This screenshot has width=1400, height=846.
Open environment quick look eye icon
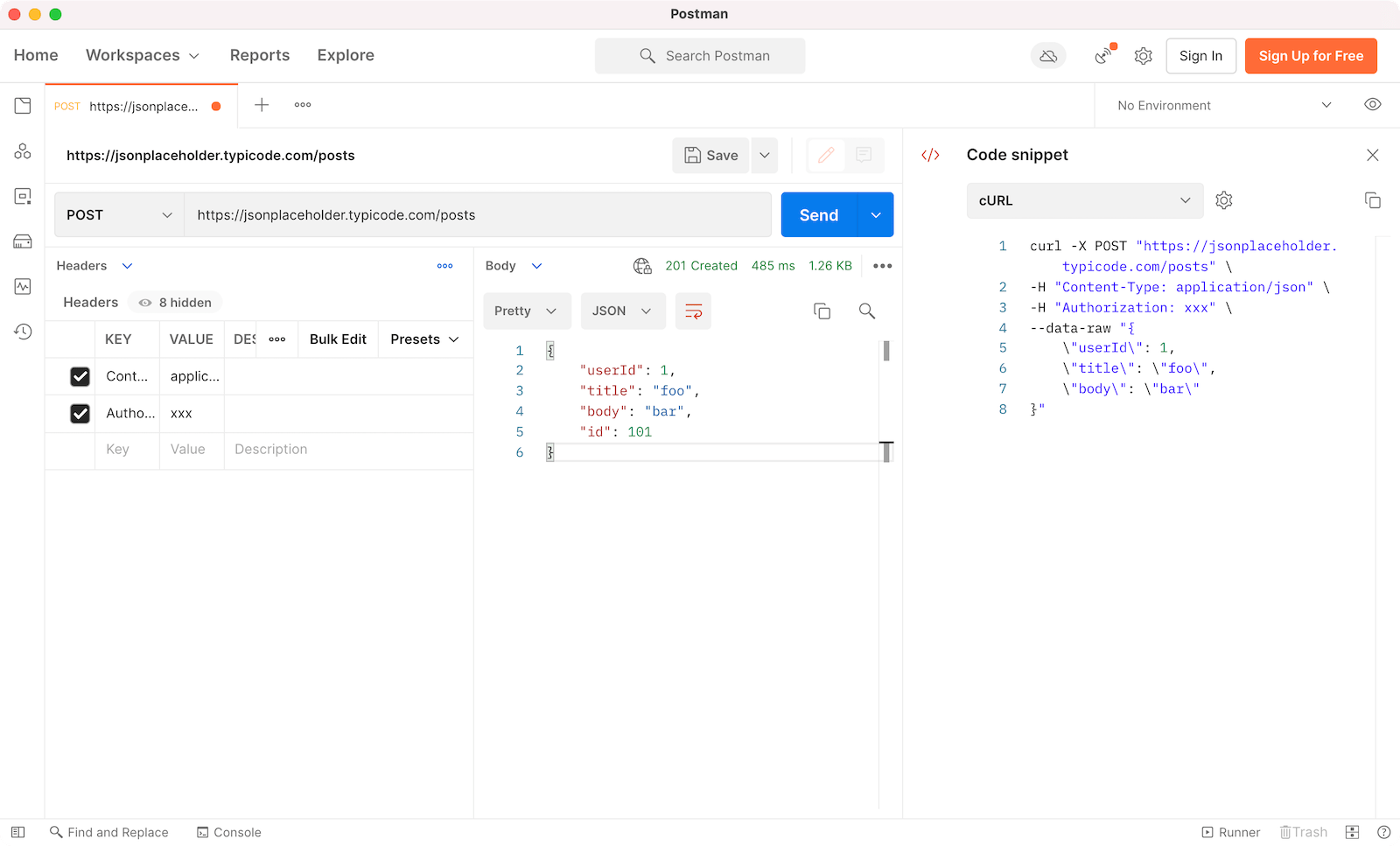click(1373, 105)
